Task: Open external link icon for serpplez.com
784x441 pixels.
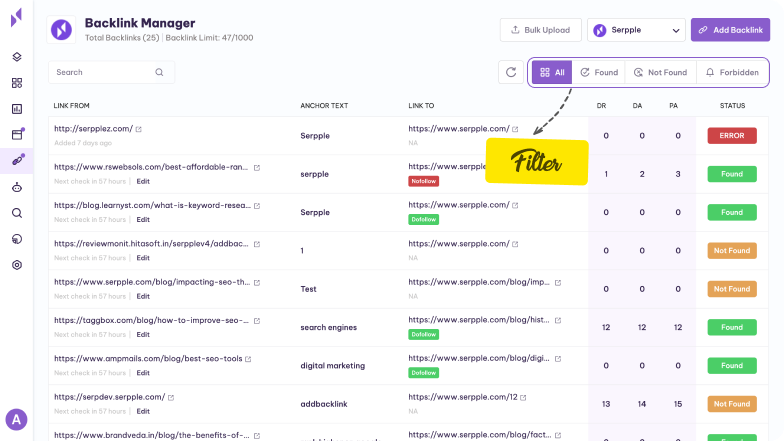Action: [x=138, y=129]
